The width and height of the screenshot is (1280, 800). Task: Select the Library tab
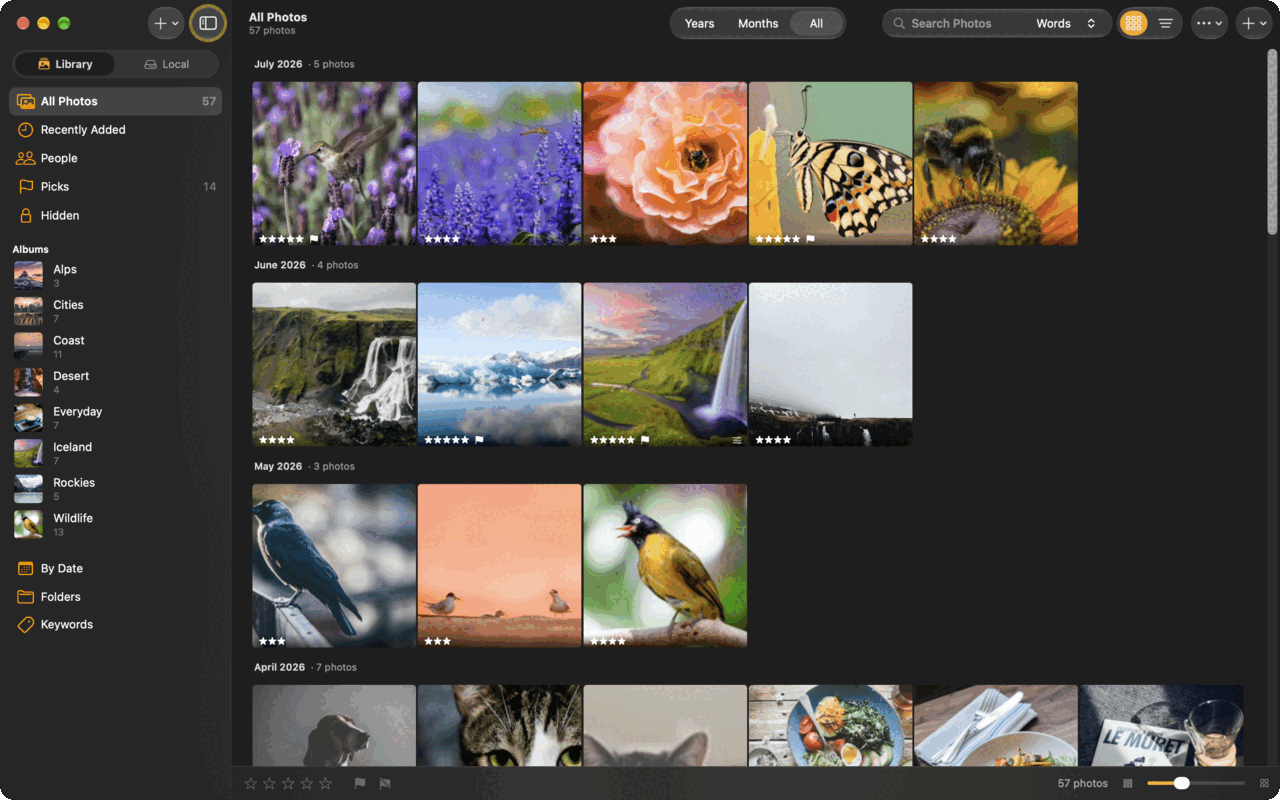[65, 64]
